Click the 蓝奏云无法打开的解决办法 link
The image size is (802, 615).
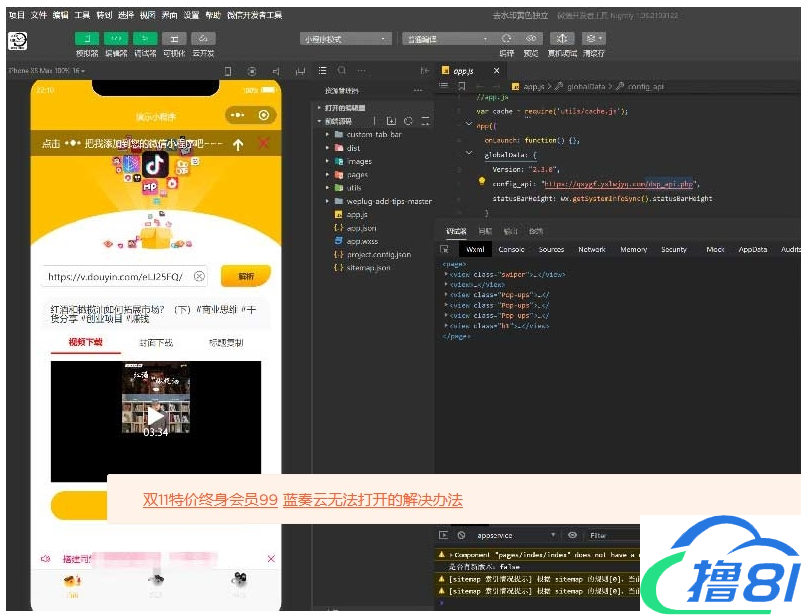click(x=372, y=500)
